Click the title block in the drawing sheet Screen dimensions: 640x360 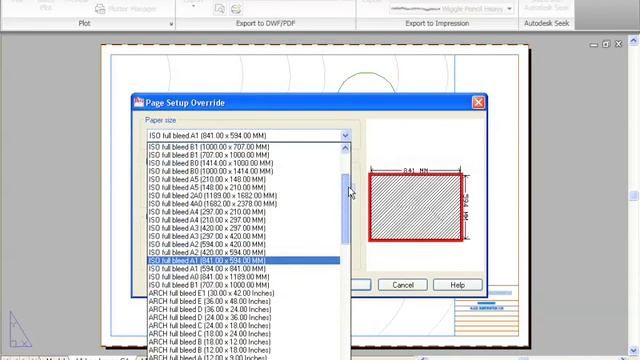pyautogui.click(x=487, y=310)
